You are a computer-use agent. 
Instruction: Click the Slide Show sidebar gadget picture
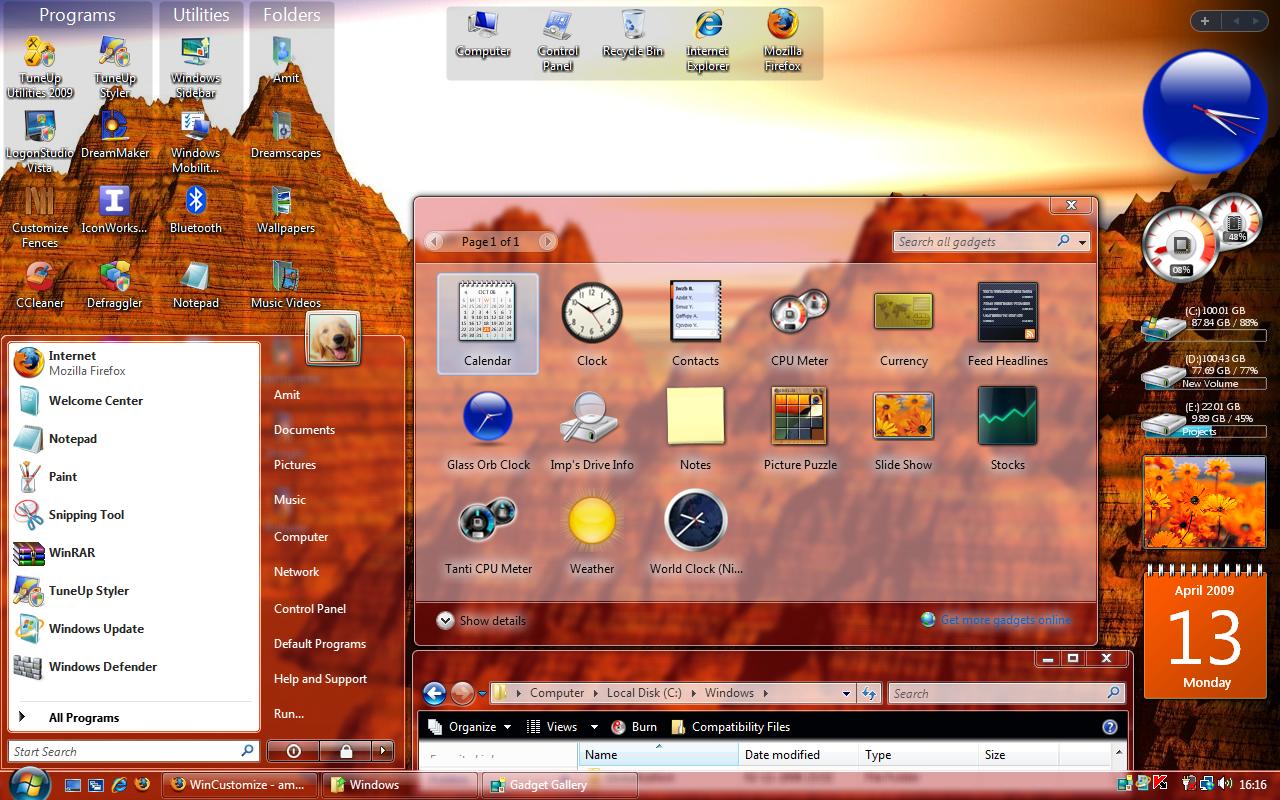coord(1204,503)
